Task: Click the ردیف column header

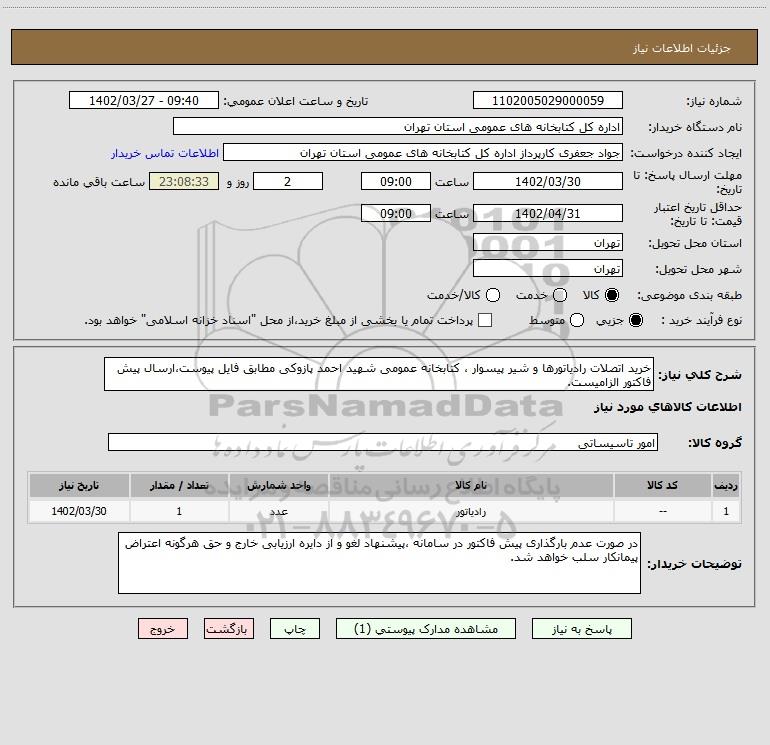Action: point(726,485)
